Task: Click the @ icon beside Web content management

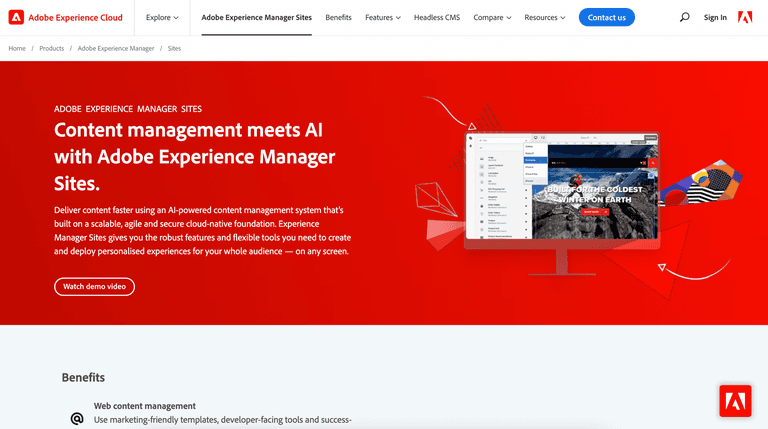Action: tap(77, 418)
